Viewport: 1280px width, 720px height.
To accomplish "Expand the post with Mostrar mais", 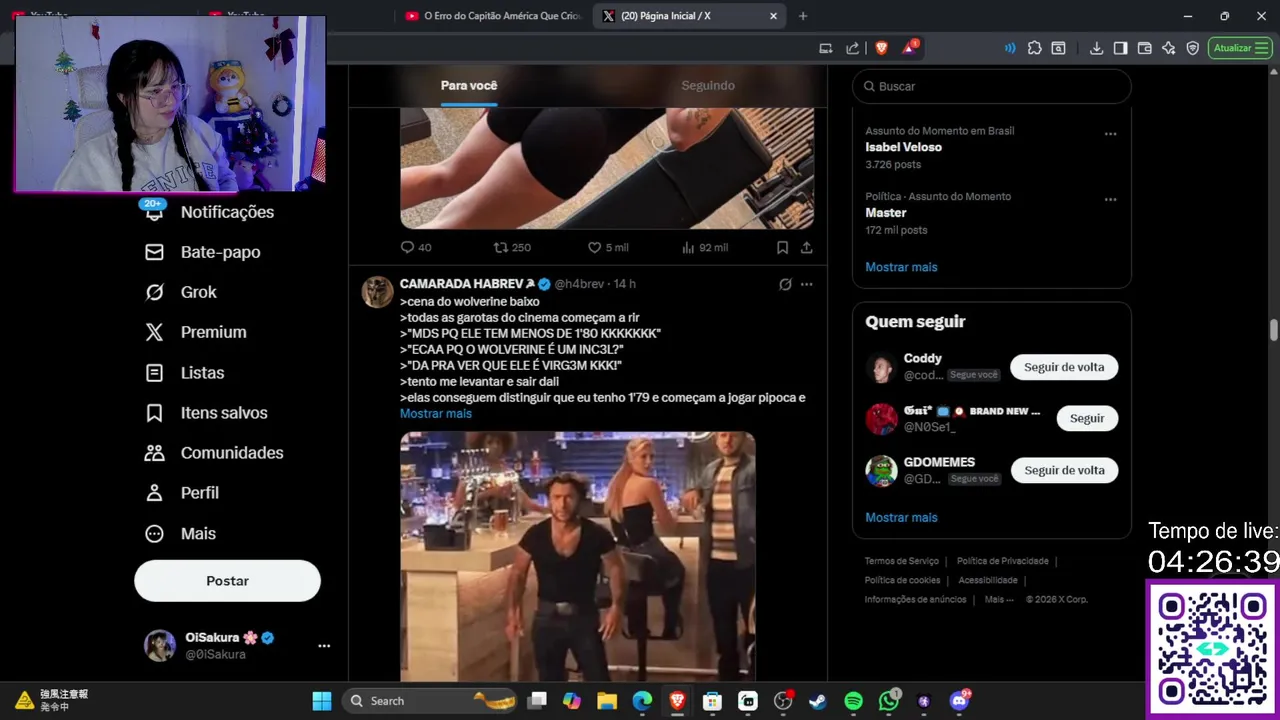I will click(x=436, y=413).
